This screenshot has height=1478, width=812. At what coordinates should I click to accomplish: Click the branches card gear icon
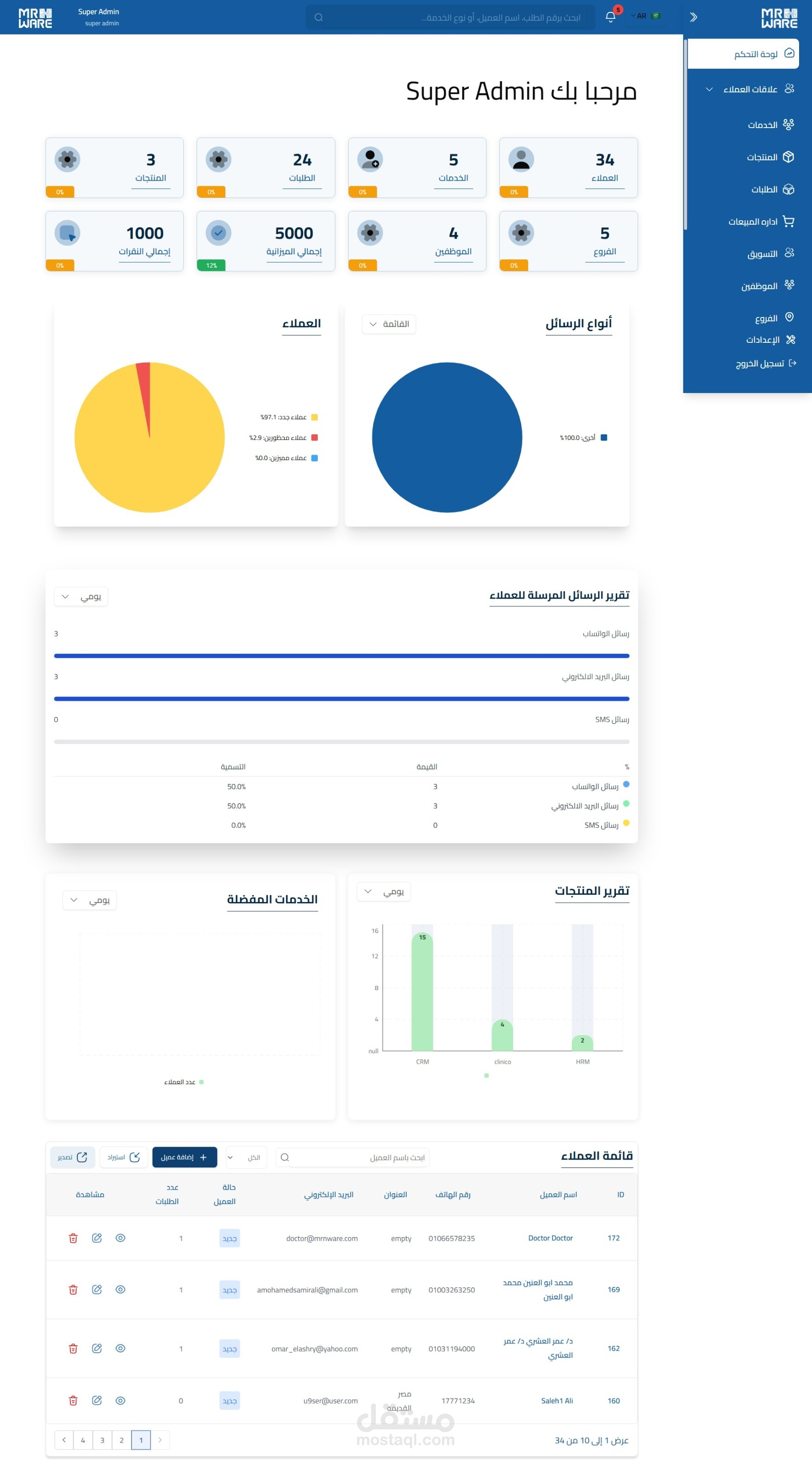point(521,233)
